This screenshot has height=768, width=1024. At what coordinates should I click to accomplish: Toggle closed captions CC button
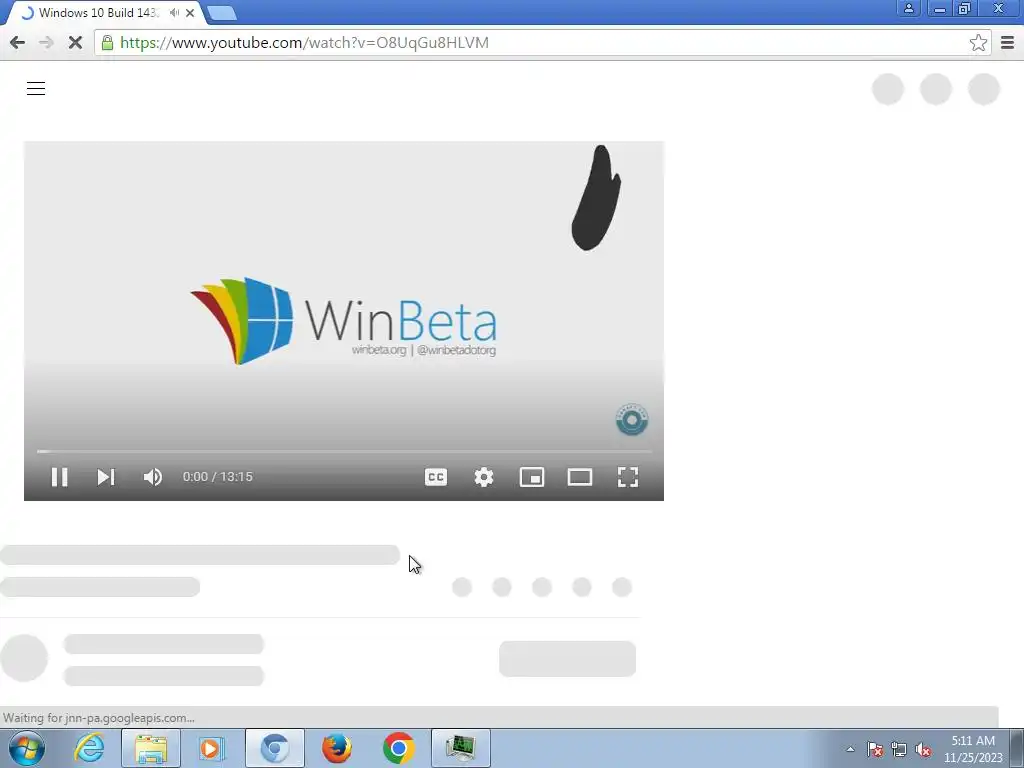point(436,477)
